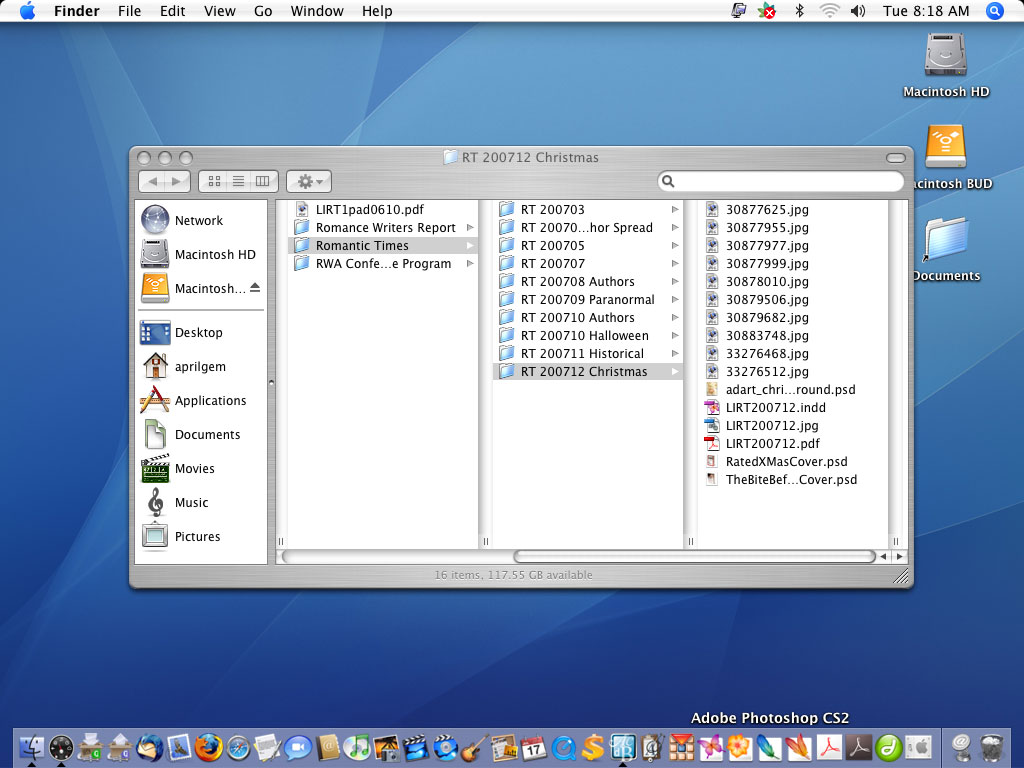Launch Adobe Illustrator flower icon
The width and height of the screenshot is (1024, 768).
740,747
